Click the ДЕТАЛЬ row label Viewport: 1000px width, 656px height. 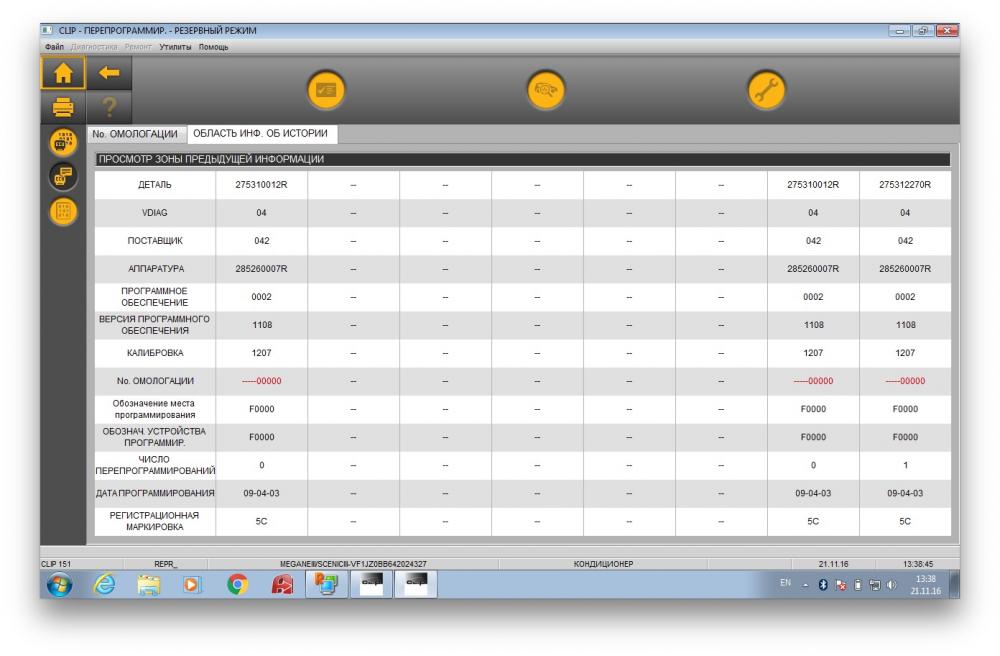(x=155, y=185)
